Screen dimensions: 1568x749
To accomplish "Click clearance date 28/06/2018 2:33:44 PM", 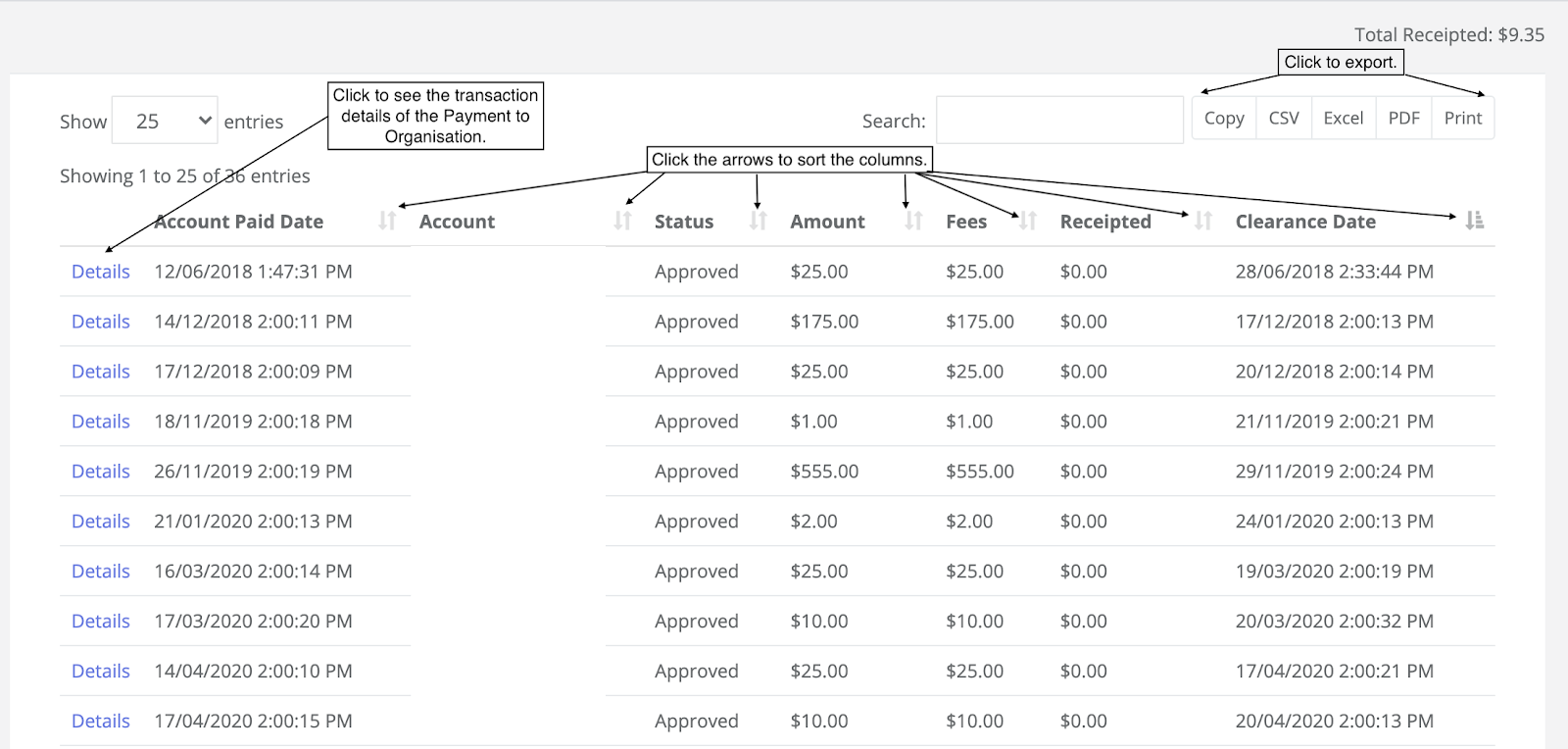I will [x=1334, y=272].
